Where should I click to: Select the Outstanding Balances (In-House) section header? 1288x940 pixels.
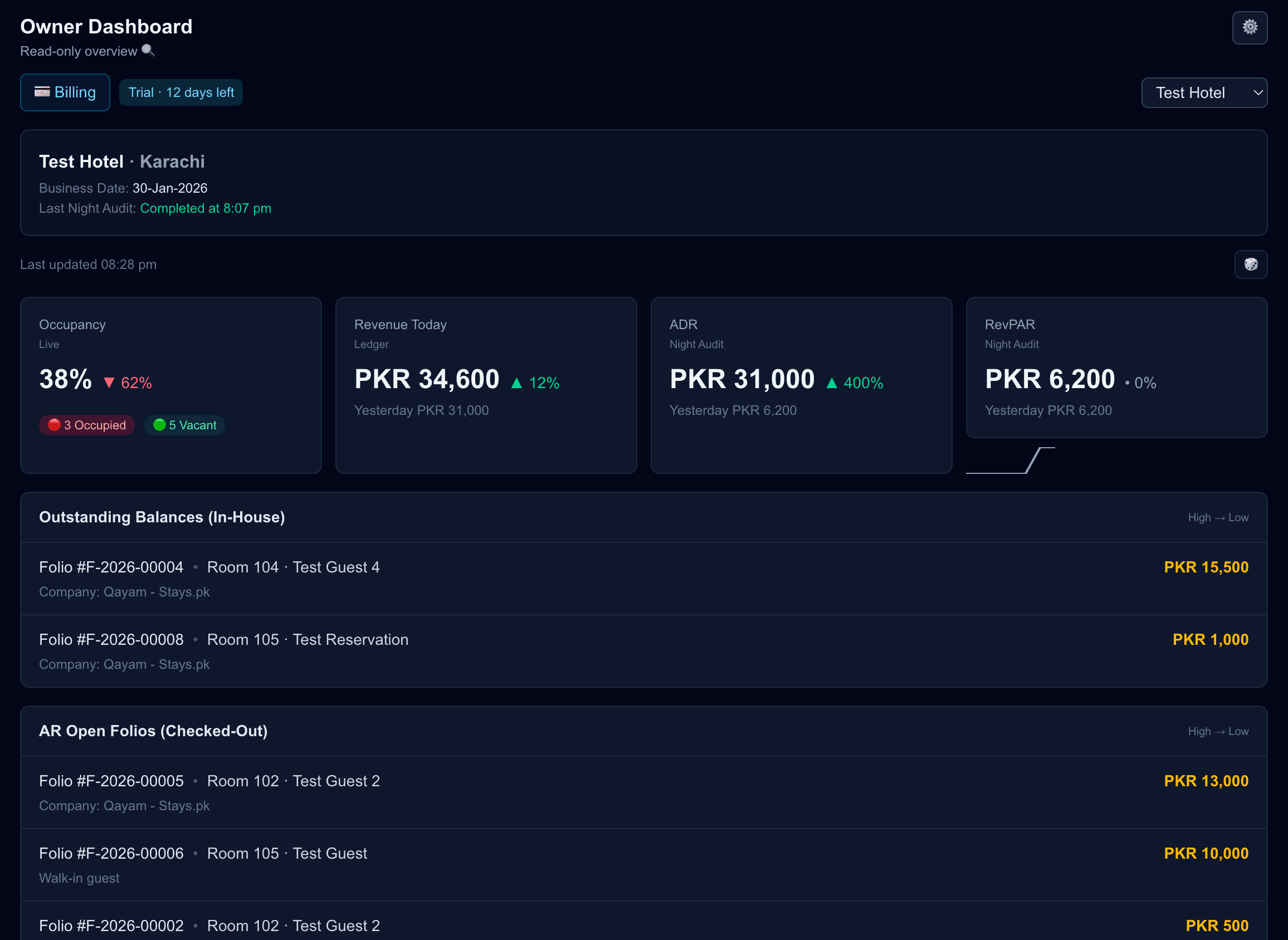(x=162, y=517)
